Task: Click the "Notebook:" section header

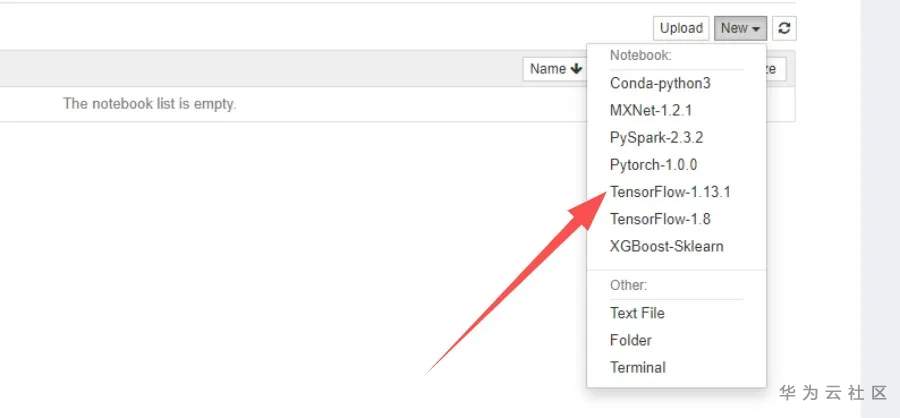Action: [640, 56]
